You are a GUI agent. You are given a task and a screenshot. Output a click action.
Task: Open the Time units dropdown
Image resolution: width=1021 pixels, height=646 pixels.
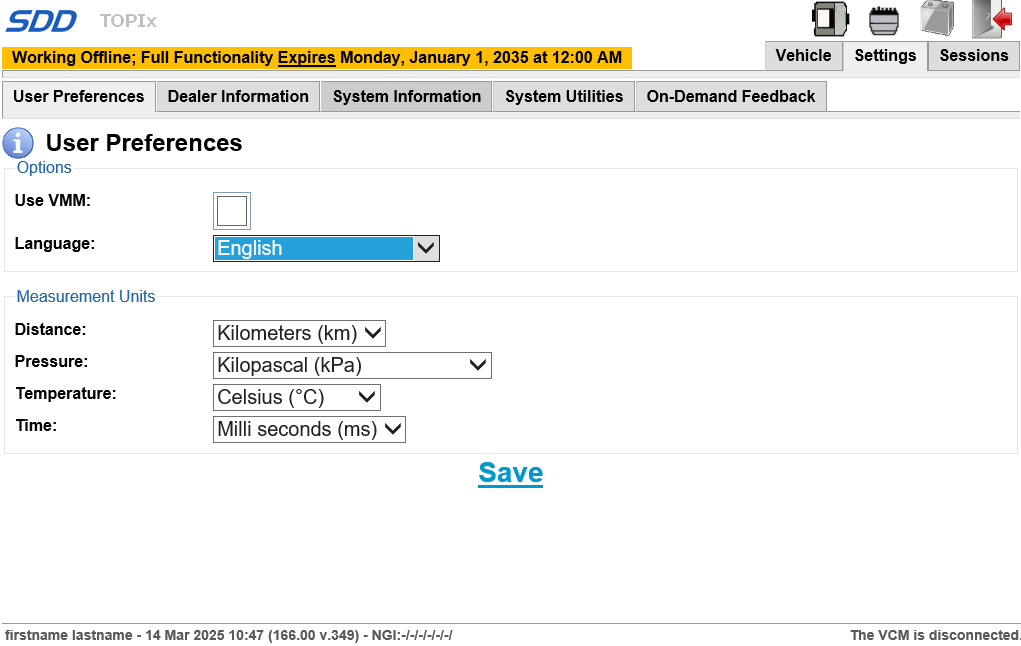pos(309,429)
